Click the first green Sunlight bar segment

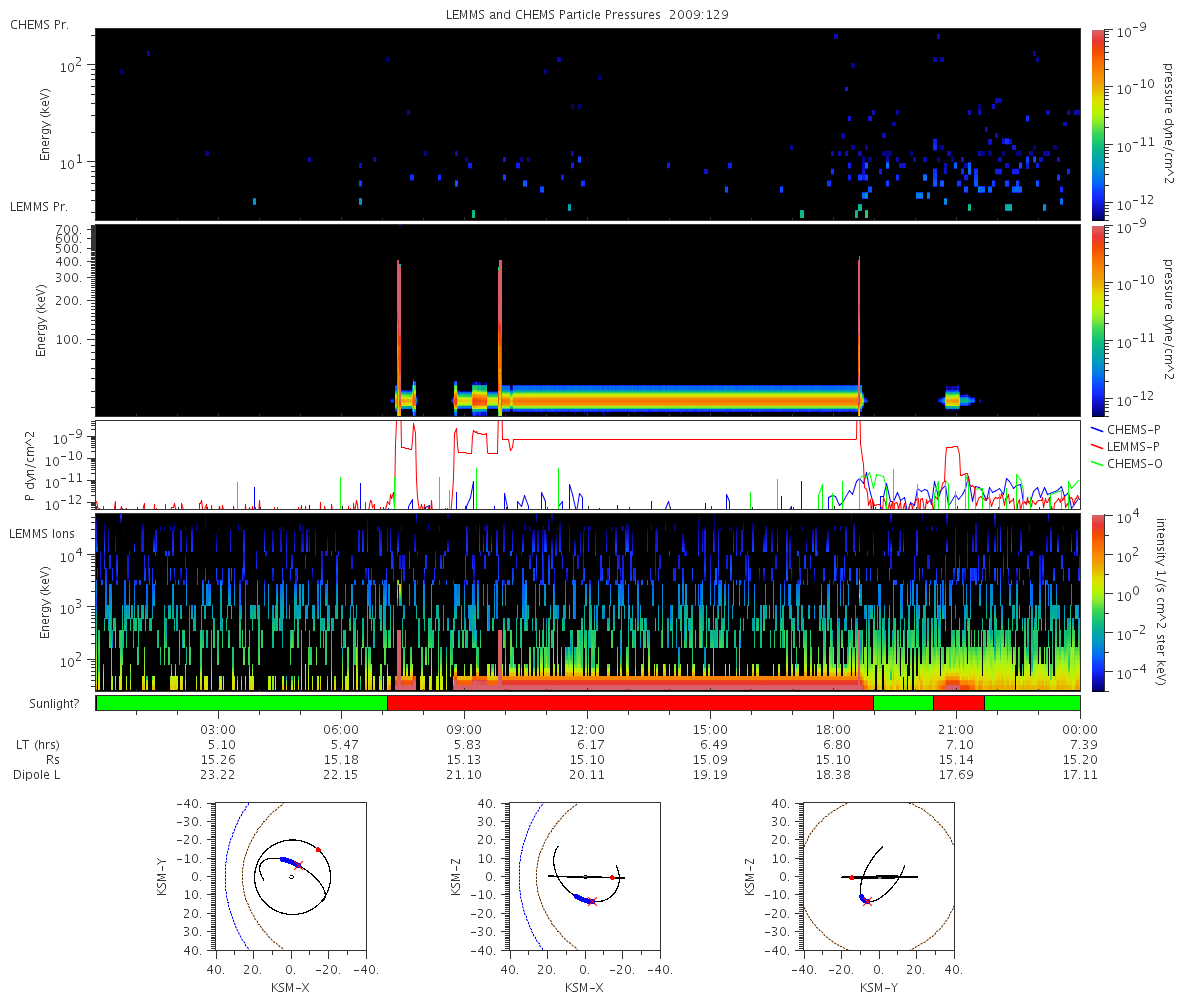coord(241,703)
